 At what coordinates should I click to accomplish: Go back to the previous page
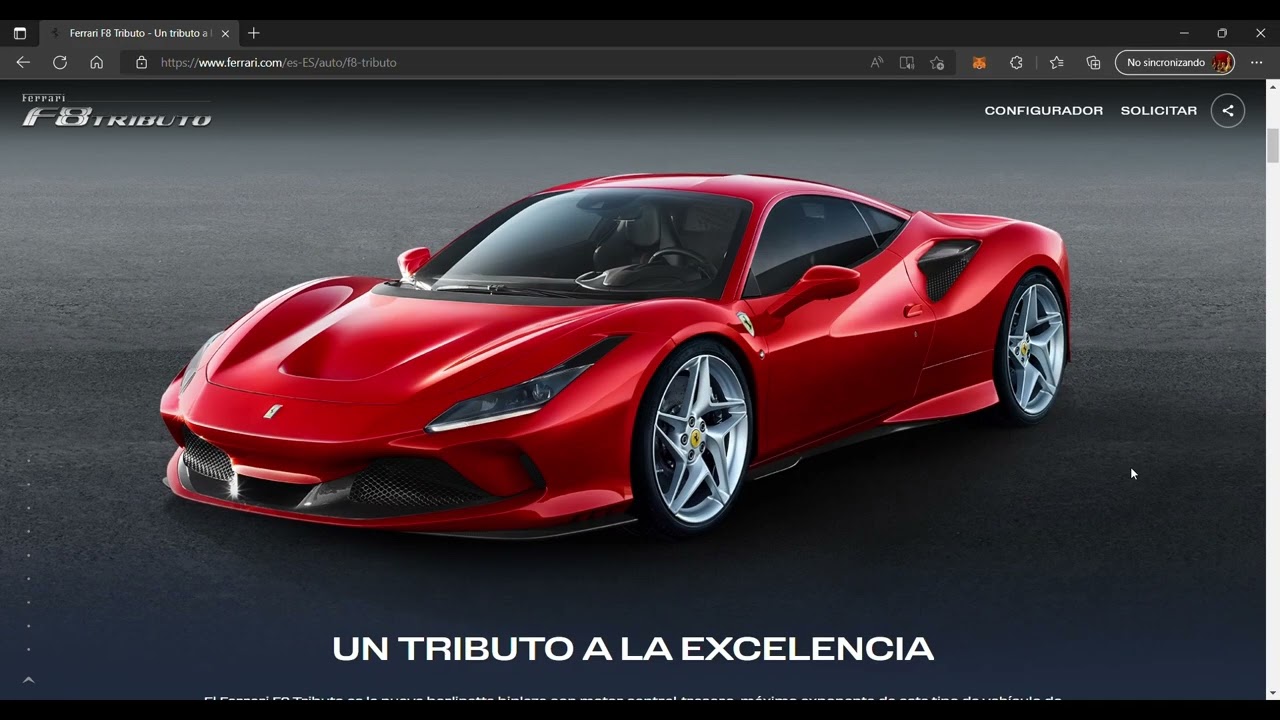click(x=23, y=62)
